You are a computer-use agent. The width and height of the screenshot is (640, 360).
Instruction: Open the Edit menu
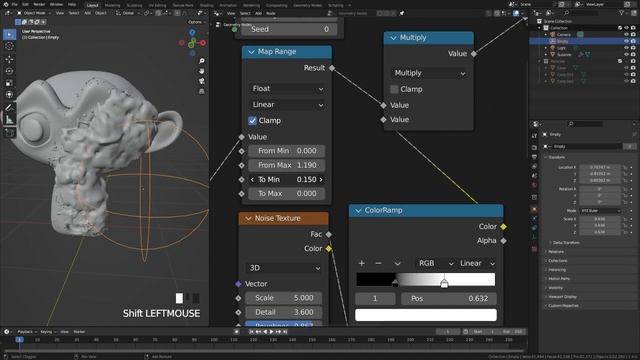[x=25, y=4]
